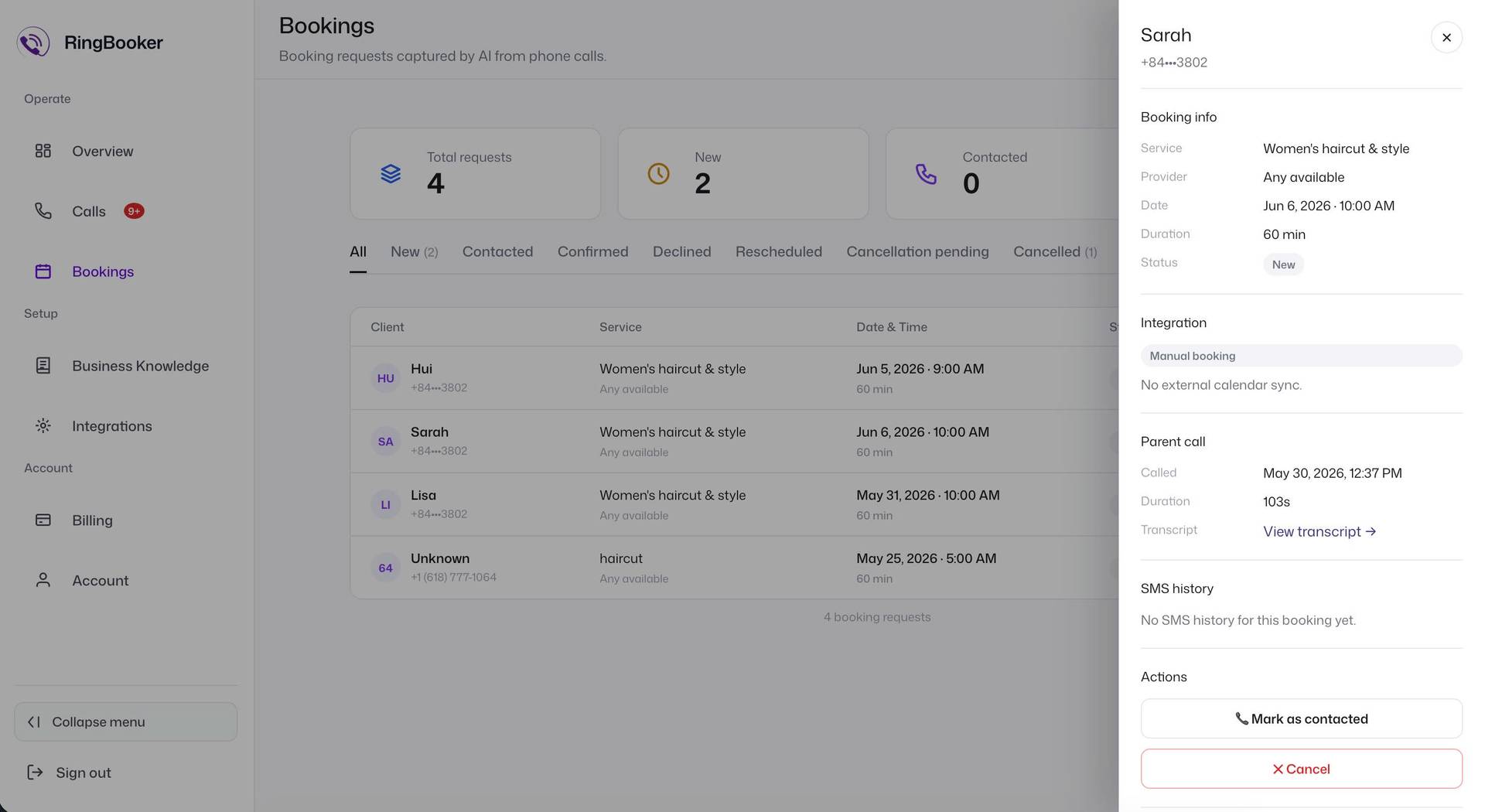Viewport: 1485px width, 812px height.
Task: Click the RingBooker logo icon
Action: pos(33,42)
